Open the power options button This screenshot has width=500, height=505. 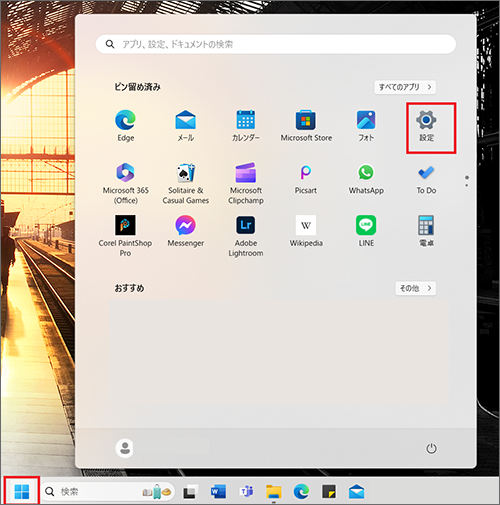[431, 448]
